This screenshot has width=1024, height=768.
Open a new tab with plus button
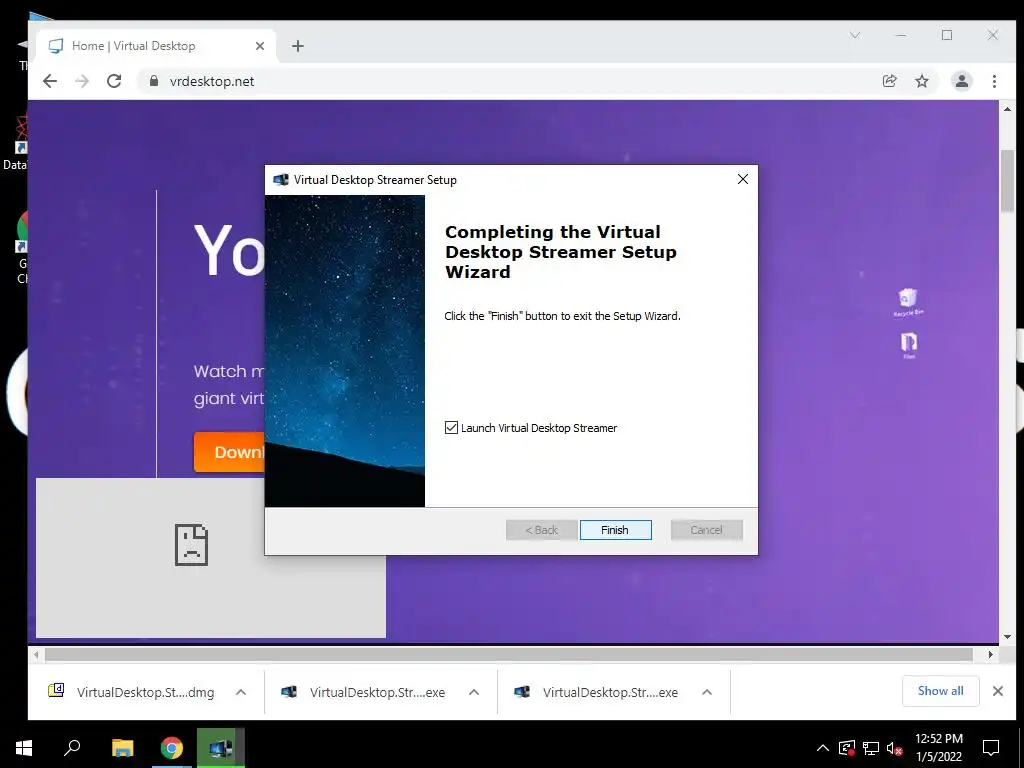click(298, 46)
